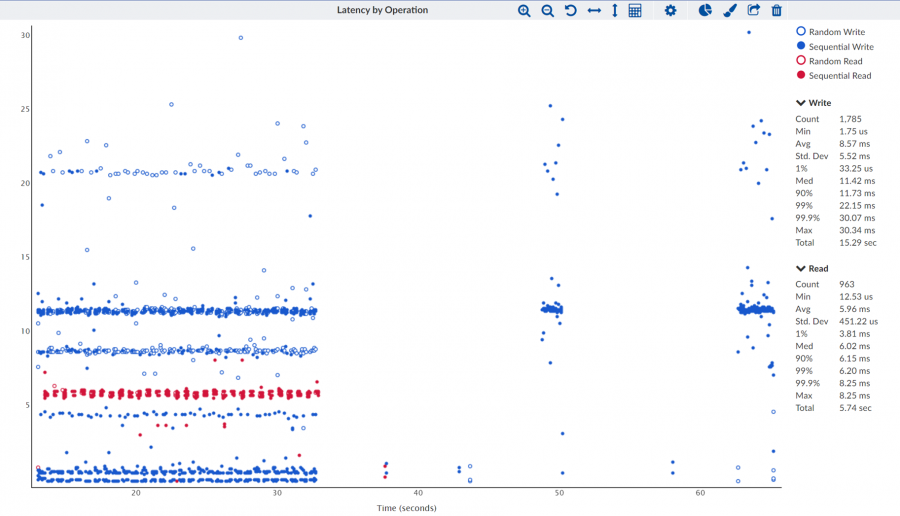Toggle Random Write series in legend

pyautogui.click(x=836, y=32)
